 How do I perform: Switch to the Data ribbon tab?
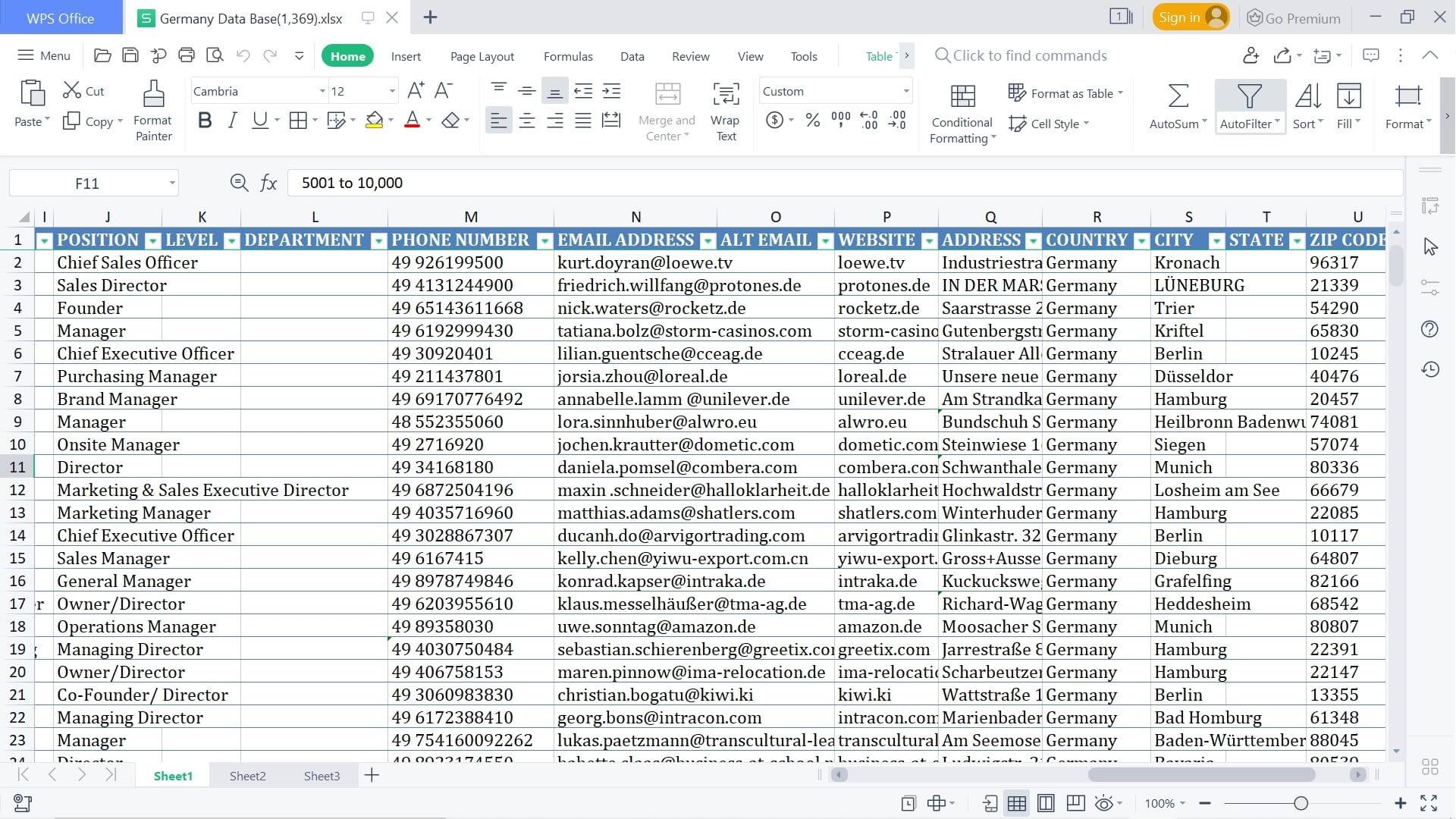click(632, 55)
